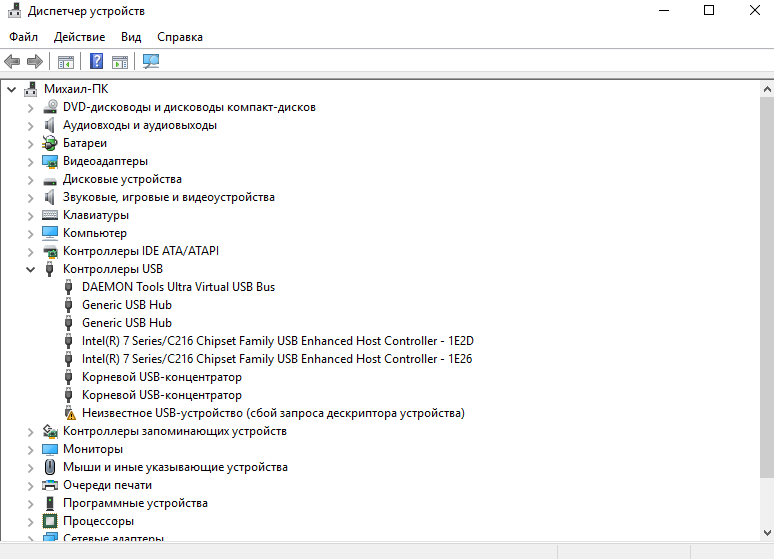
Task: Expand the Батареи category
Action: tap(30, 144)
